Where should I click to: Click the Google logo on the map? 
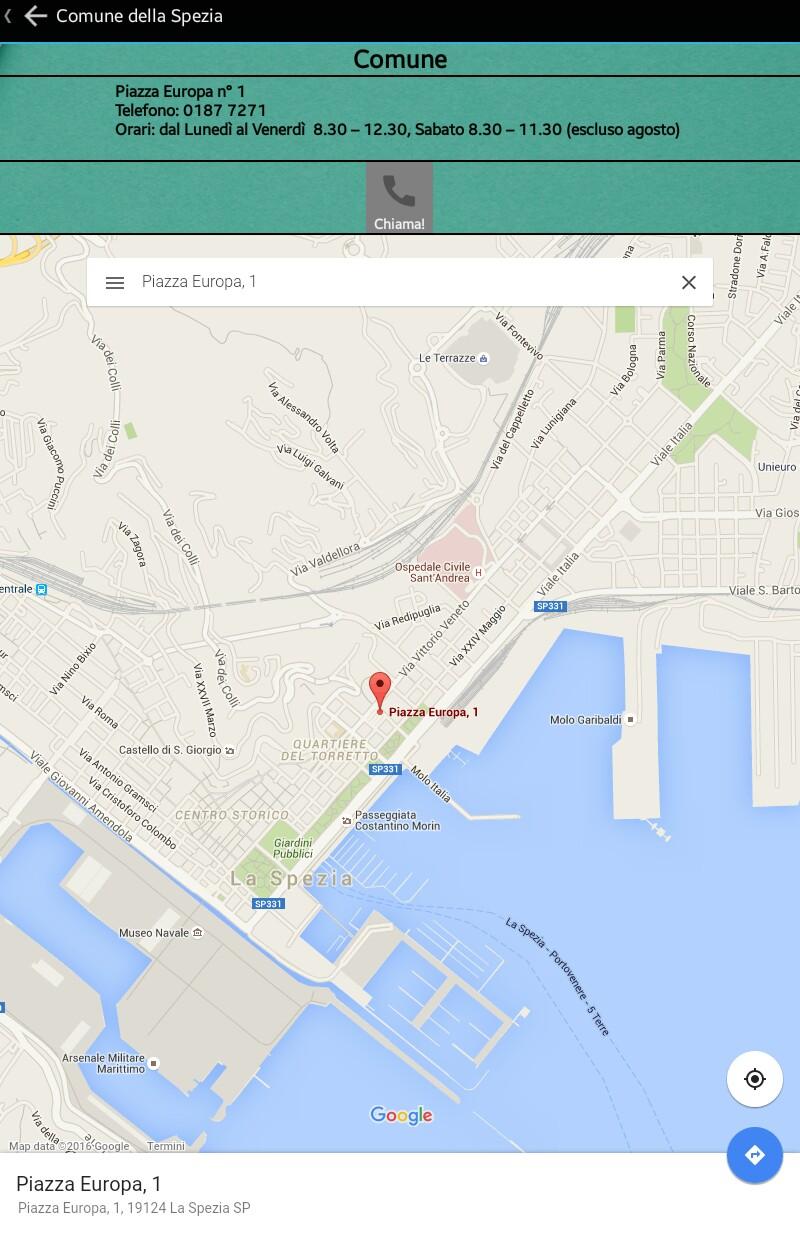pos(401,1116)
